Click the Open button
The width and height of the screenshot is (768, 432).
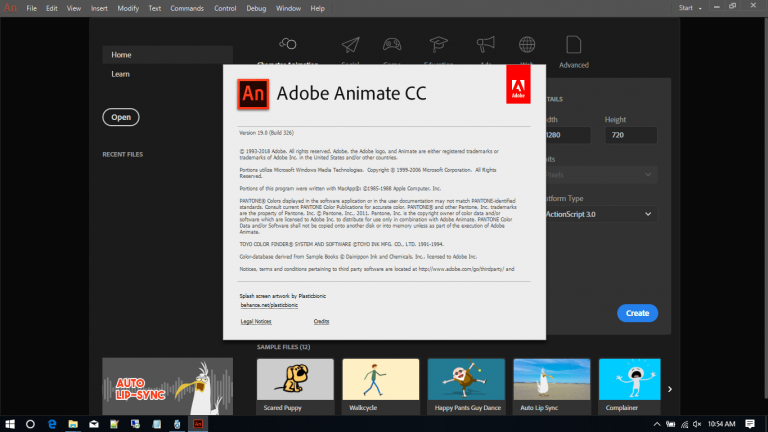(x=120, y=117)
